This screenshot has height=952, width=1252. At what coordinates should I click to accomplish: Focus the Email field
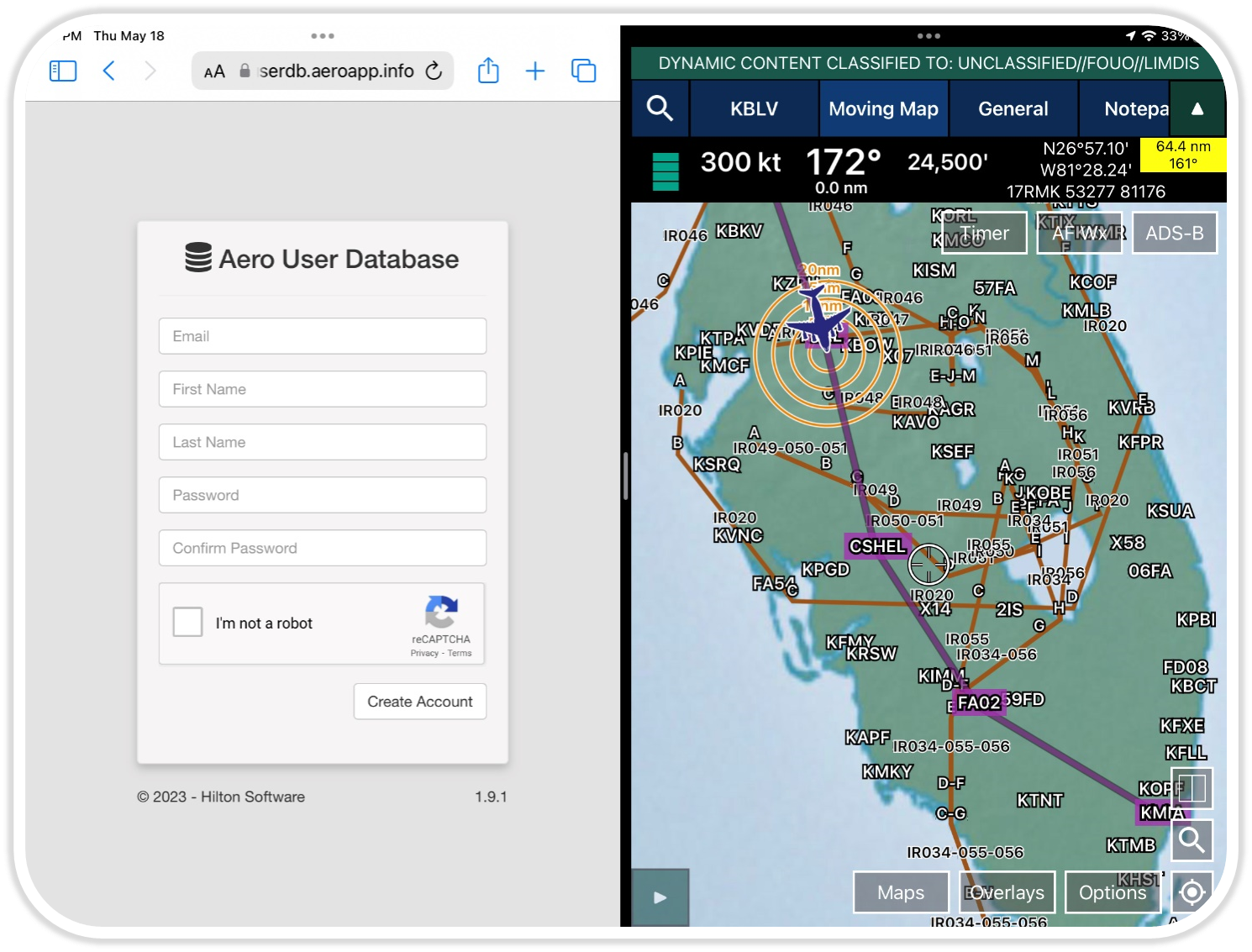(323, 336)
